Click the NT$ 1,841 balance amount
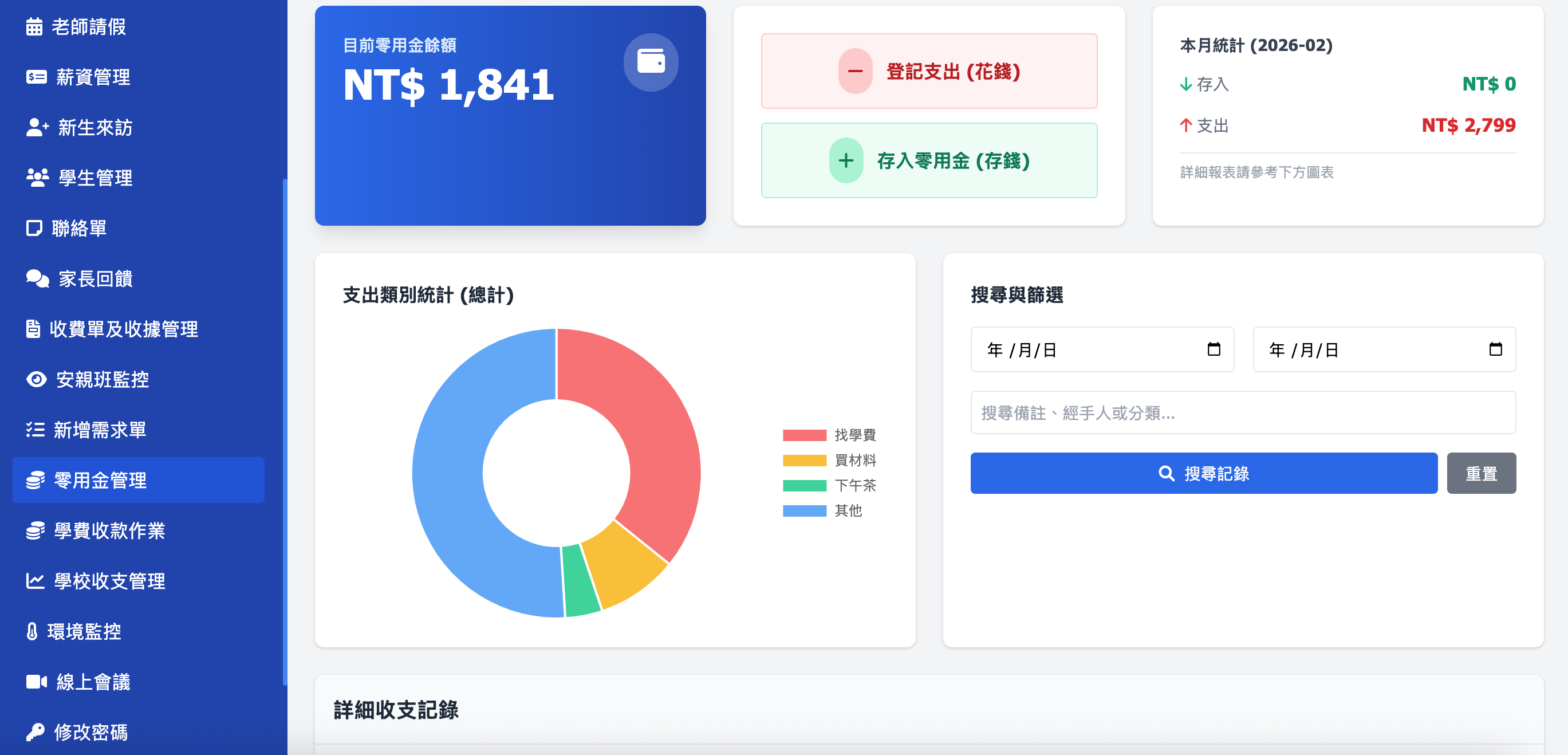Image resolution: width=1568 pixels, height=755 pixels. [448, 85]
